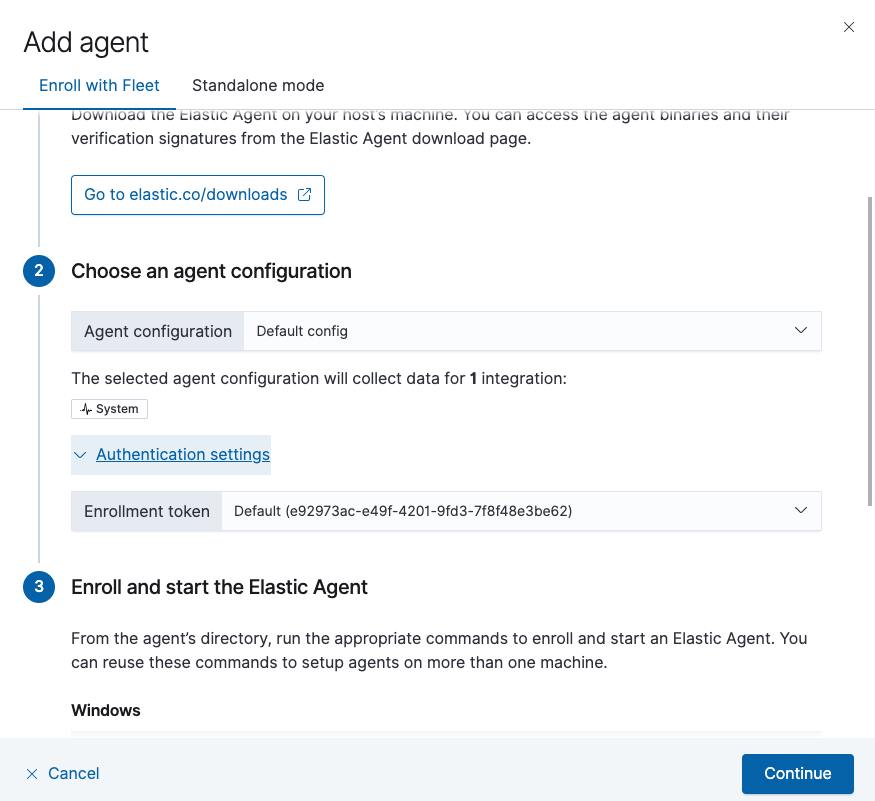
Task: Click the Enrollment token dropdown arrow icon
Action: tap(800, 510)
